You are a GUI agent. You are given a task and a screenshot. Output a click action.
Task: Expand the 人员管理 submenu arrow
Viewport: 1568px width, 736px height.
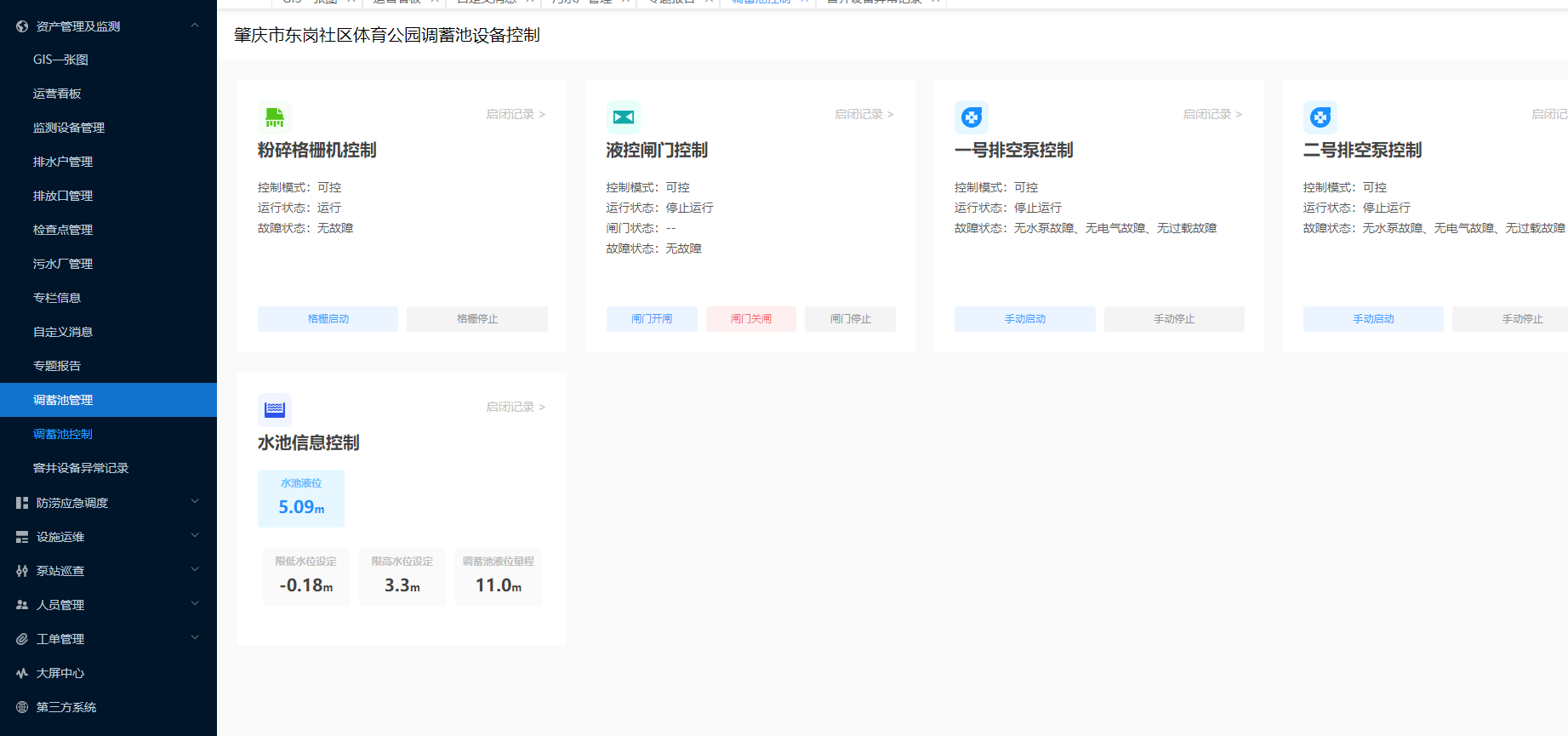[x=195, y=604]
